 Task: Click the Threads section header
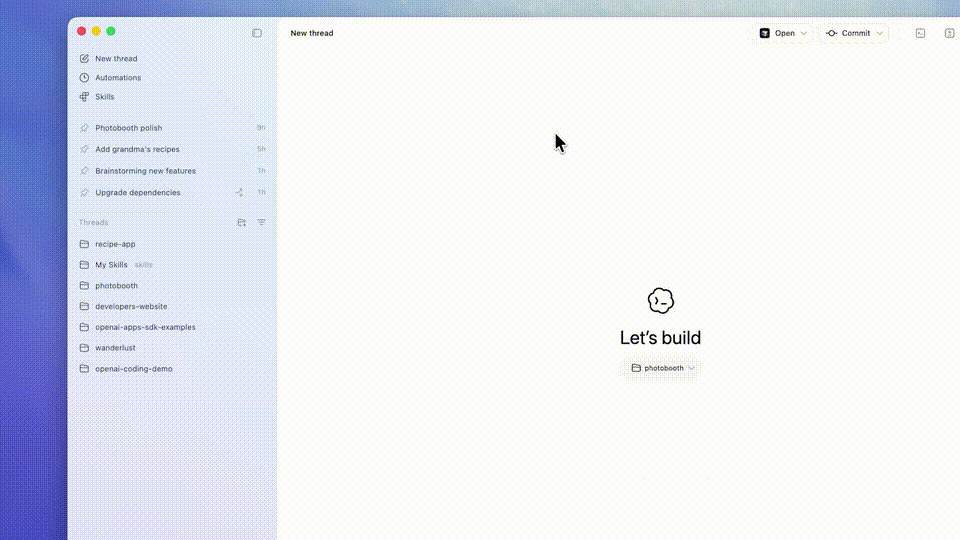[x=93, y=222]
